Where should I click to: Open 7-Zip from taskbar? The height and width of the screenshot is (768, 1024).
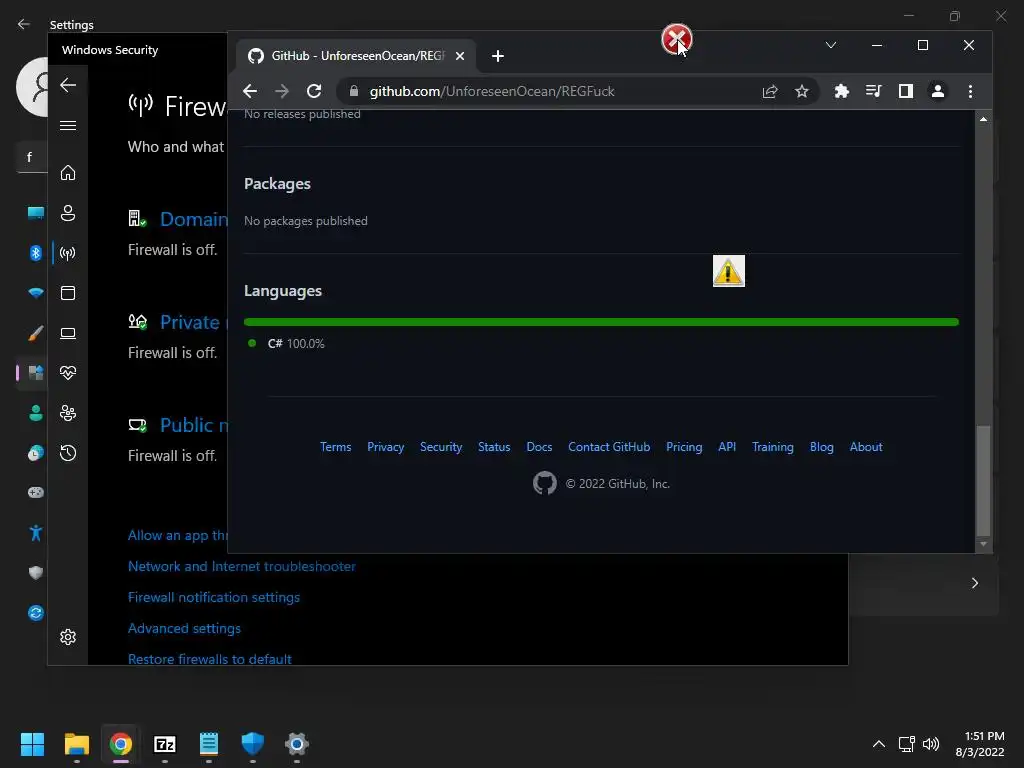click(165, 744)
